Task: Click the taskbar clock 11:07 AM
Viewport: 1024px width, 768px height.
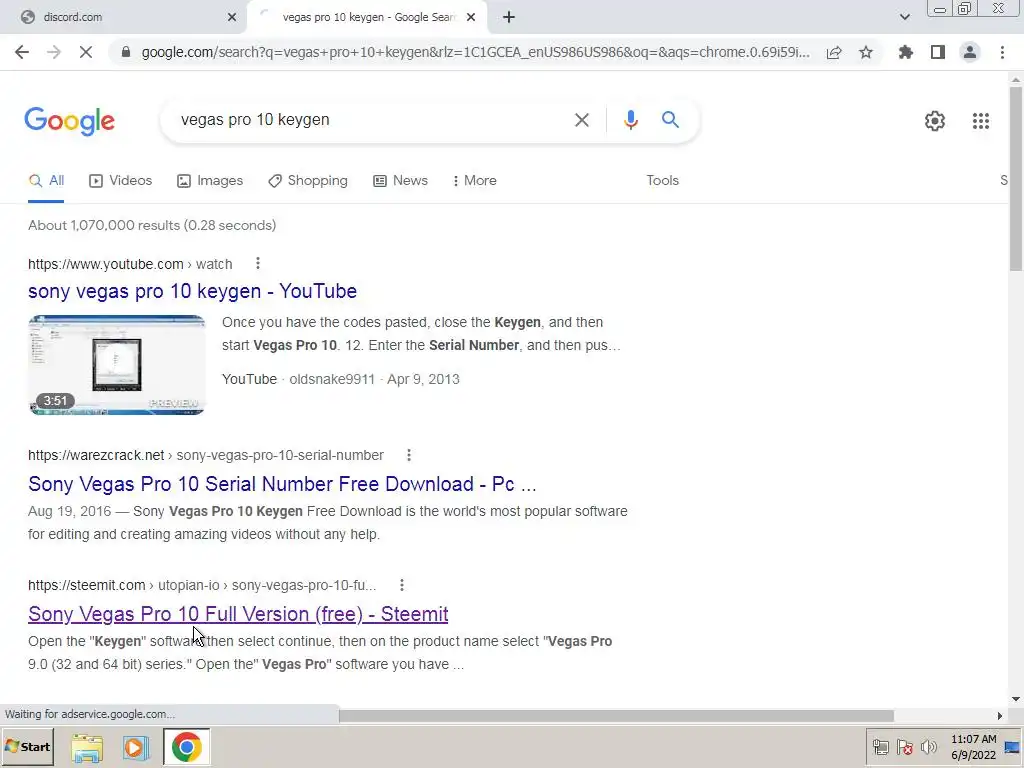Action: pos(974,739)
